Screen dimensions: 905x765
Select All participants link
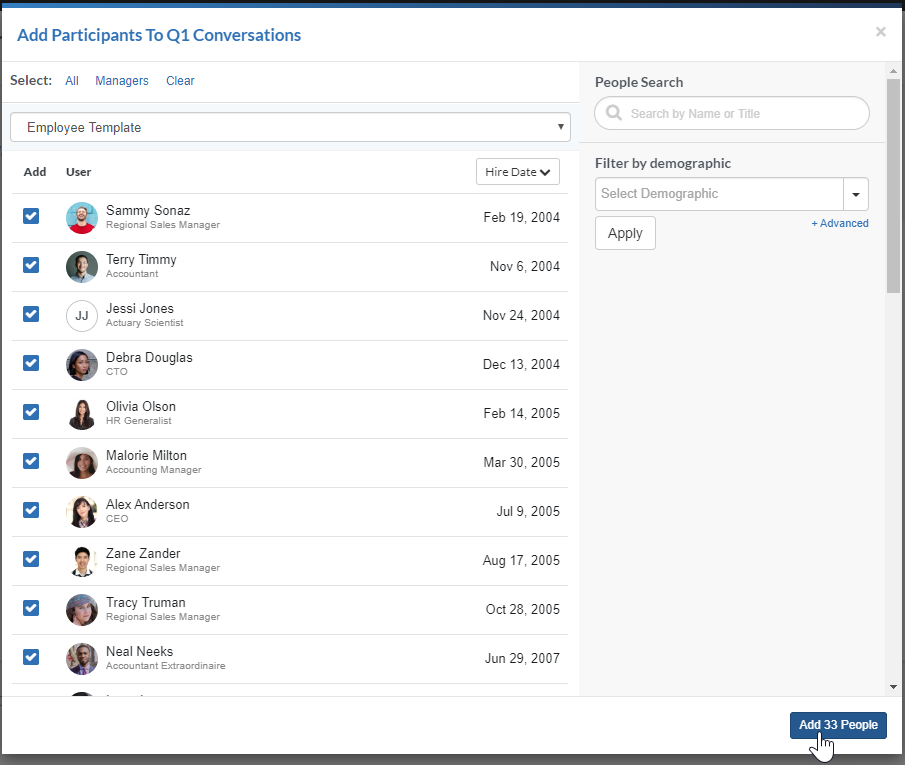(x=72, y=81)
